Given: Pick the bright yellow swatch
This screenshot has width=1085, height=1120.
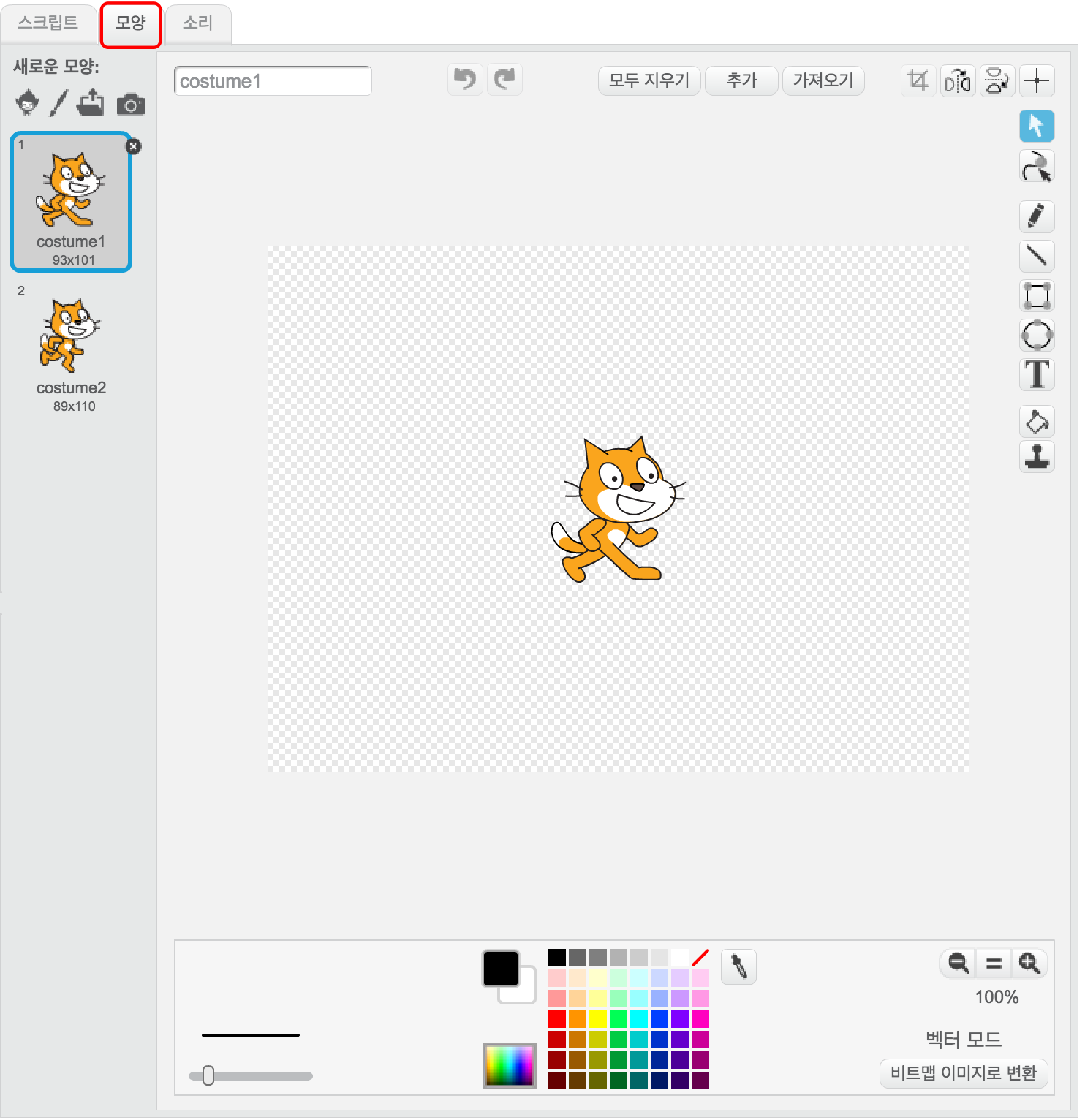Looking at the screenshot, I should (x=598, y=1018).
